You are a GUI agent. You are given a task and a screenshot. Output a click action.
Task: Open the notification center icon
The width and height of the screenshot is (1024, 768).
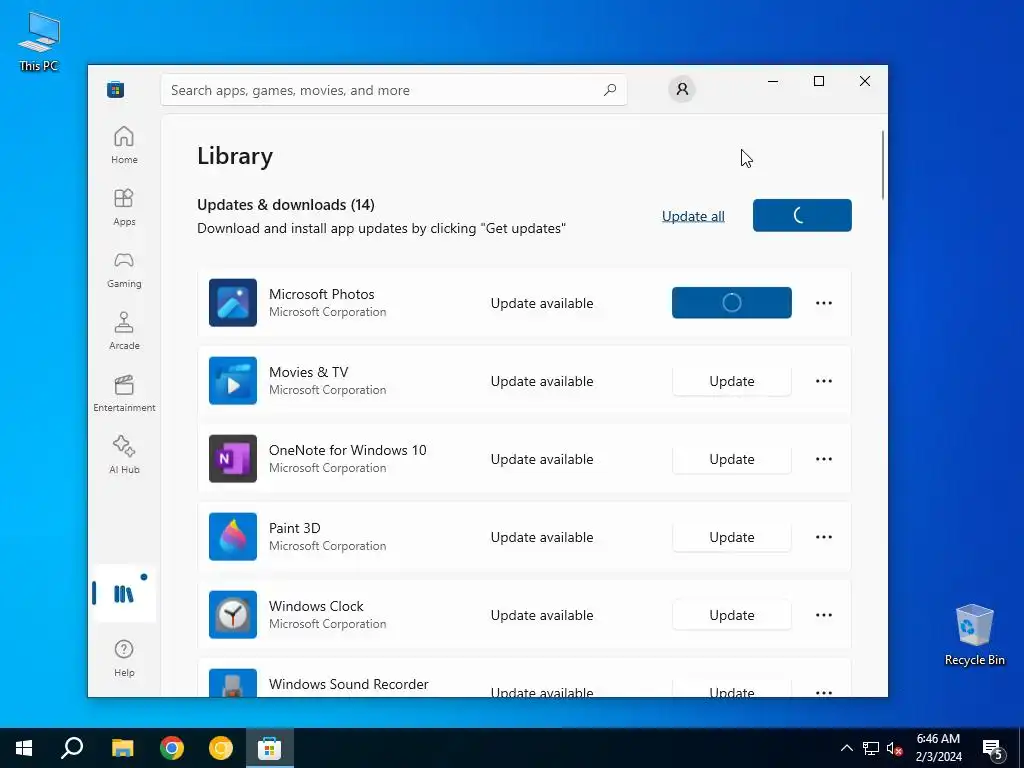[993, 749]
